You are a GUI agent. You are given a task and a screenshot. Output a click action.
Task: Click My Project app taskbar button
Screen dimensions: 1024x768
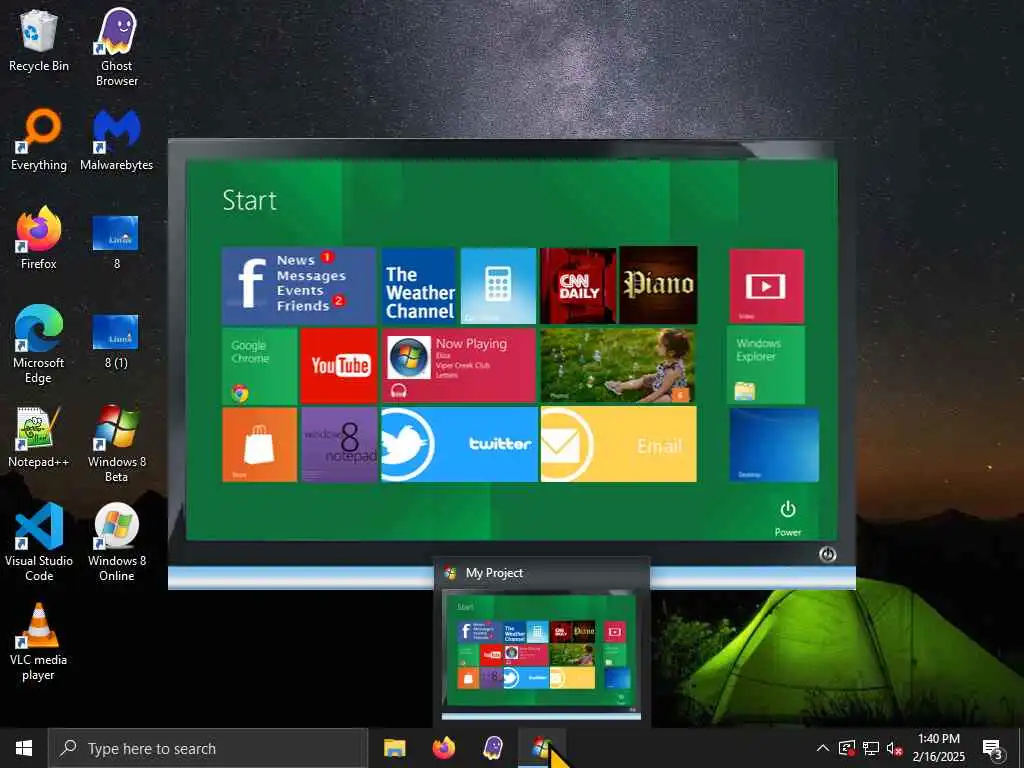[x=542, y=748]
